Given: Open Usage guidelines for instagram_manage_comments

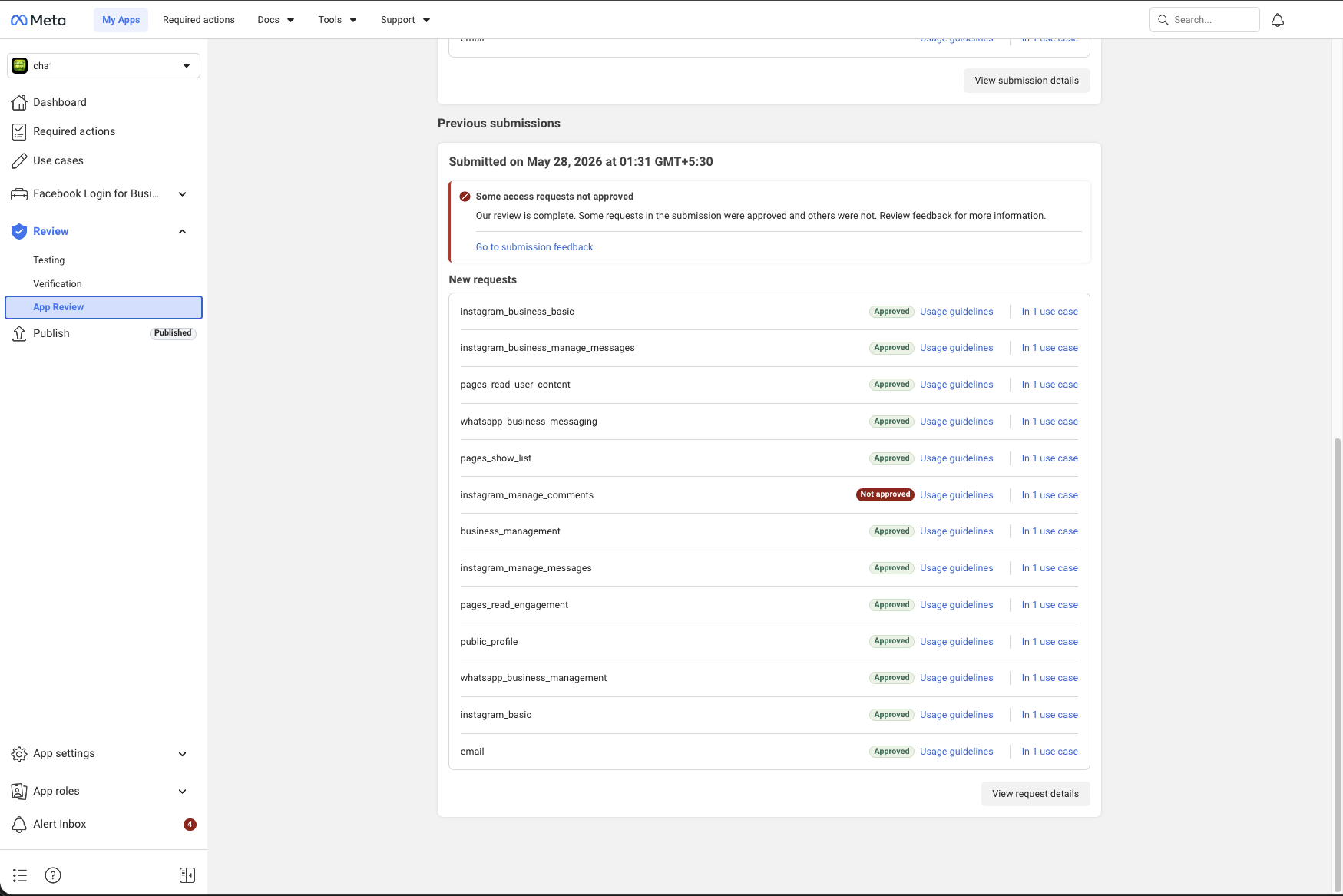Looking at the screenshot, I should pyautogui.click(x=957, y=495).
